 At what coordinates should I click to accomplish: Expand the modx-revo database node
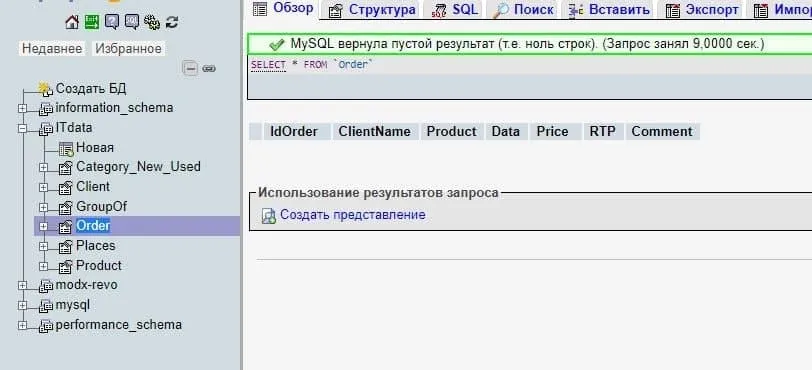tap(22, 286)
